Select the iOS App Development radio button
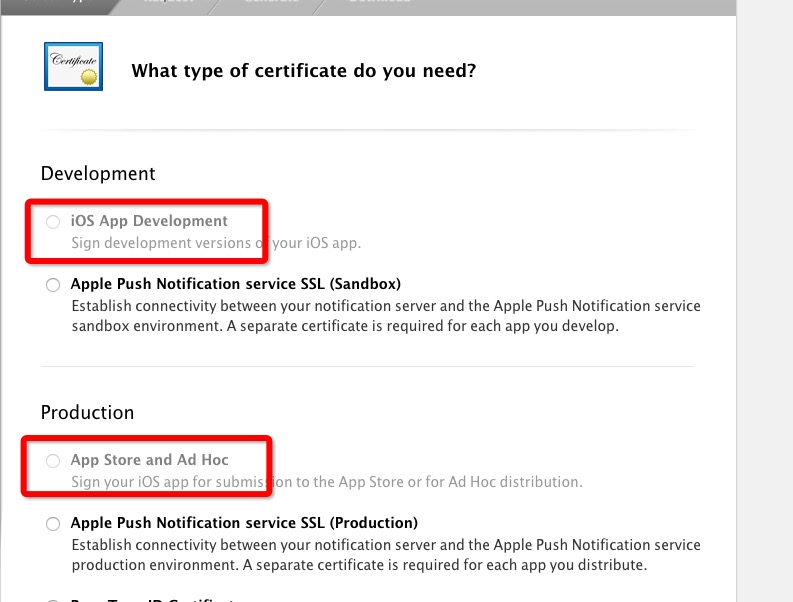793x602 pixels. coord(53,222)
